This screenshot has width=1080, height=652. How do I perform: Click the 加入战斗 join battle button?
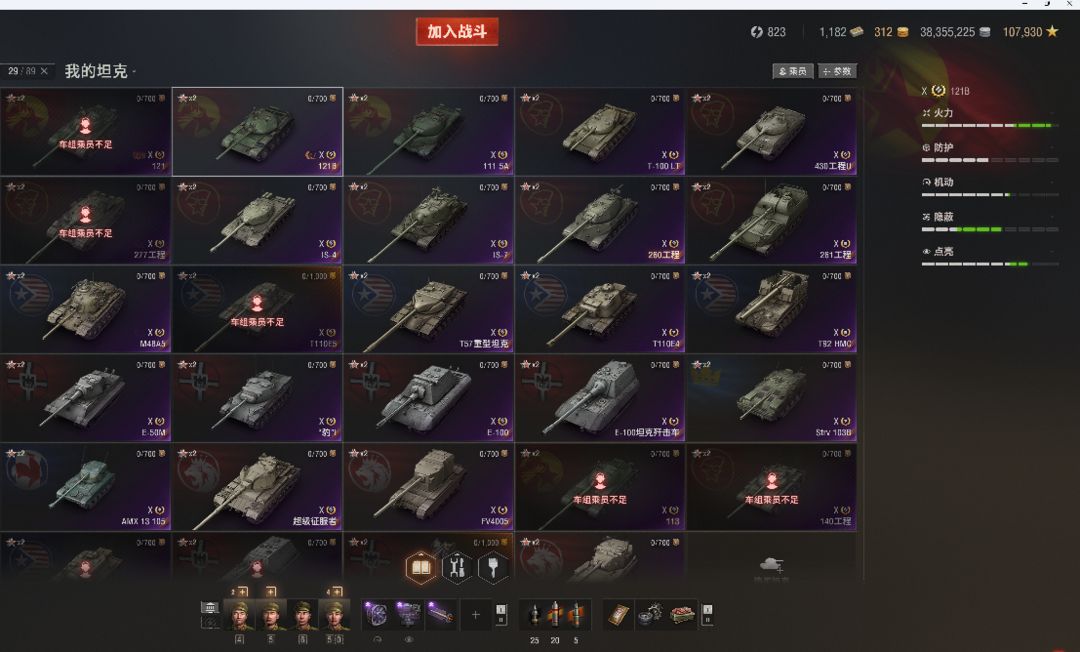(457, 32)
